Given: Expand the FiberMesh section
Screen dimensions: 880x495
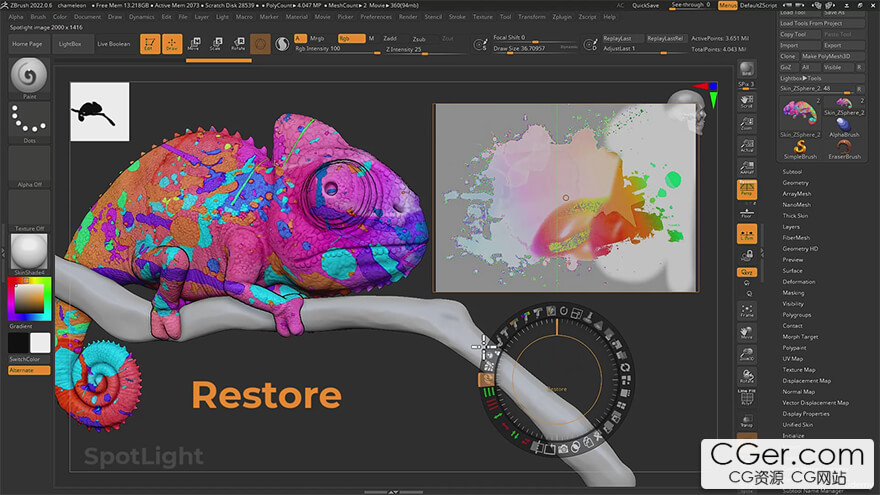Looking at the screenshot, I should [796, 238].
